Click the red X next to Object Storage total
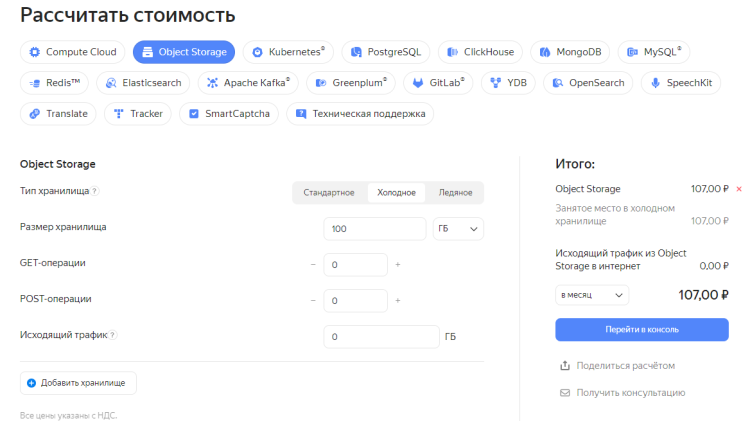Screen dimensions: 750x421 coord(739,189)
